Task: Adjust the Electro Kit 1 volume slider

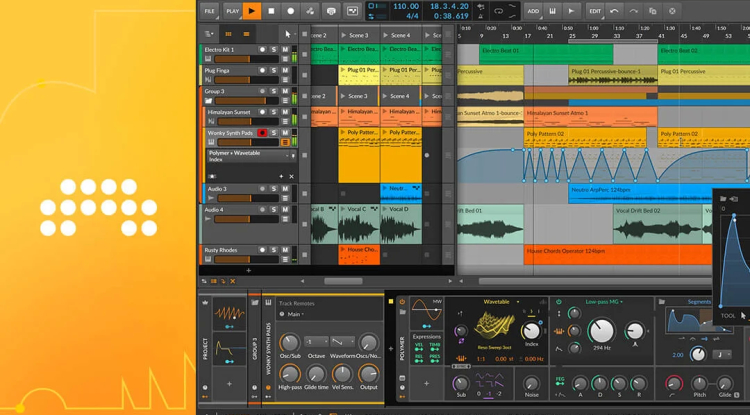Action: click(246, 59)
